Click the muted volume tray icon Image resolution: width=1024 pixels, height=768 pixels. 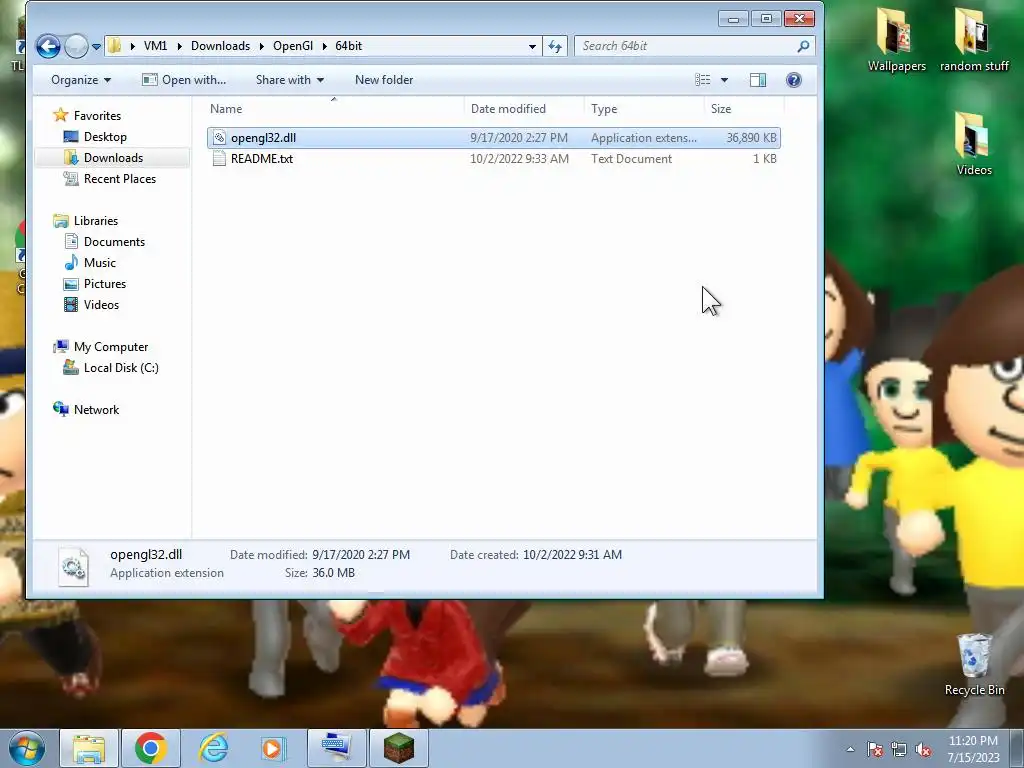(x=923, y=749)
